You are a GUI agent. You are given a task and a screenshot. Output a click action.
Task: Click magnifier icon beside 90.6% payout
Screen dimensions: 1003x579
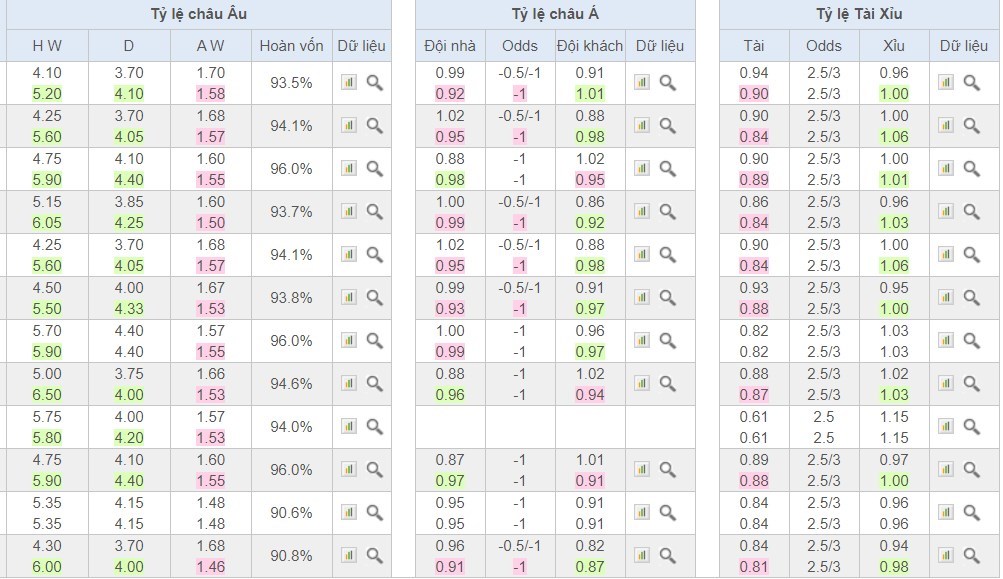[374, 513]
